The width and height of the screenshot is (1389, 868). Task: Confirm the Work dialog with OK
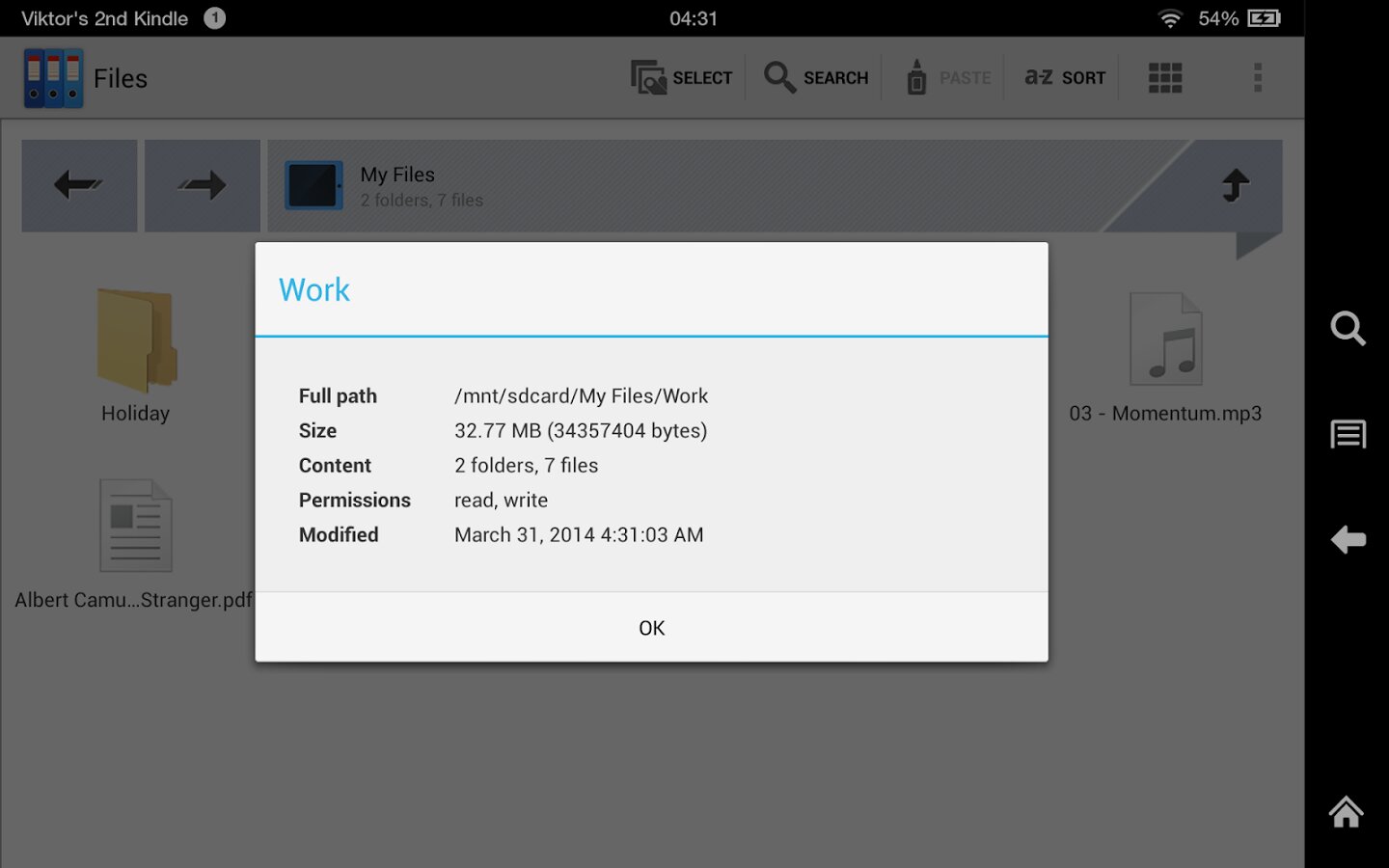coord(652,628)
